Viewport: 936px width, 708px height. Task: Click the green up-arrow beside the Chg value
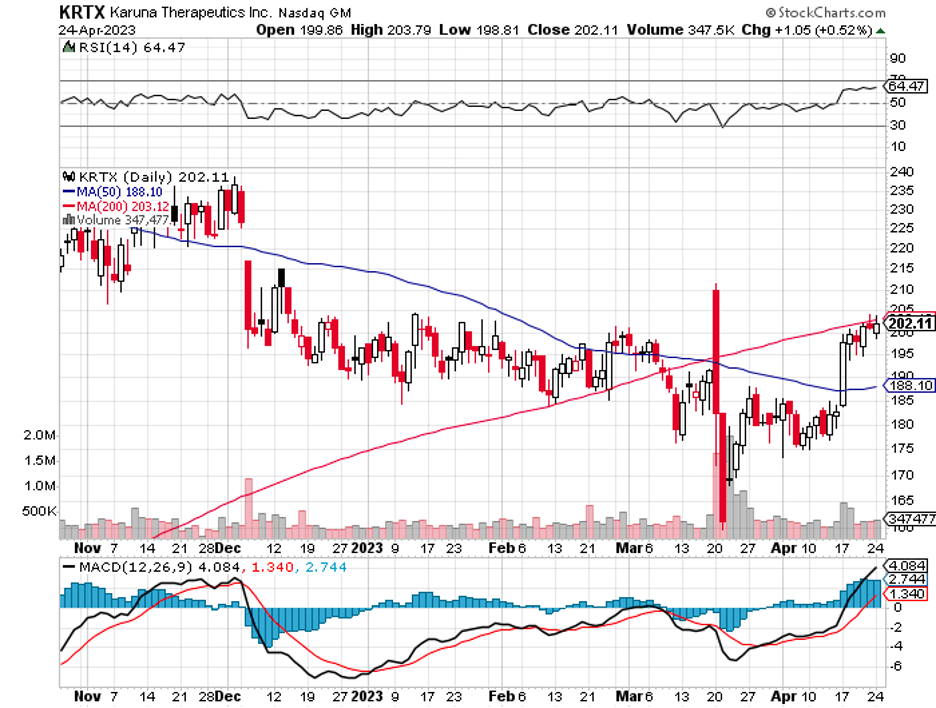pos(880,30)
